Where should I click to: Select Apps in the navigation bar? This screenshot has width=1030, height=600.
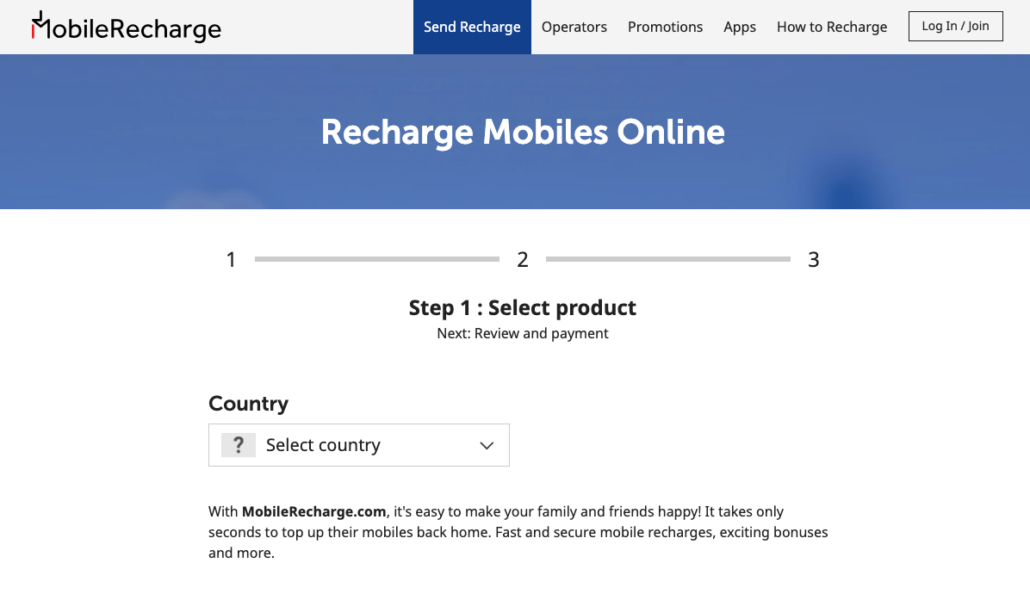[x=740, y=27]
